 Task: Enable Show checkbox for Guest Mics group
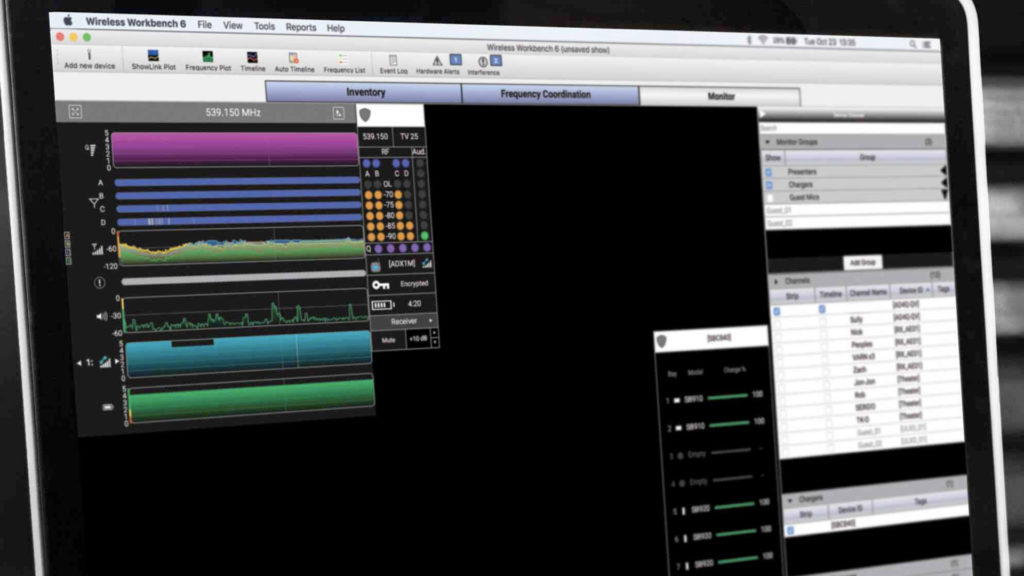click(x=769, y=198)
